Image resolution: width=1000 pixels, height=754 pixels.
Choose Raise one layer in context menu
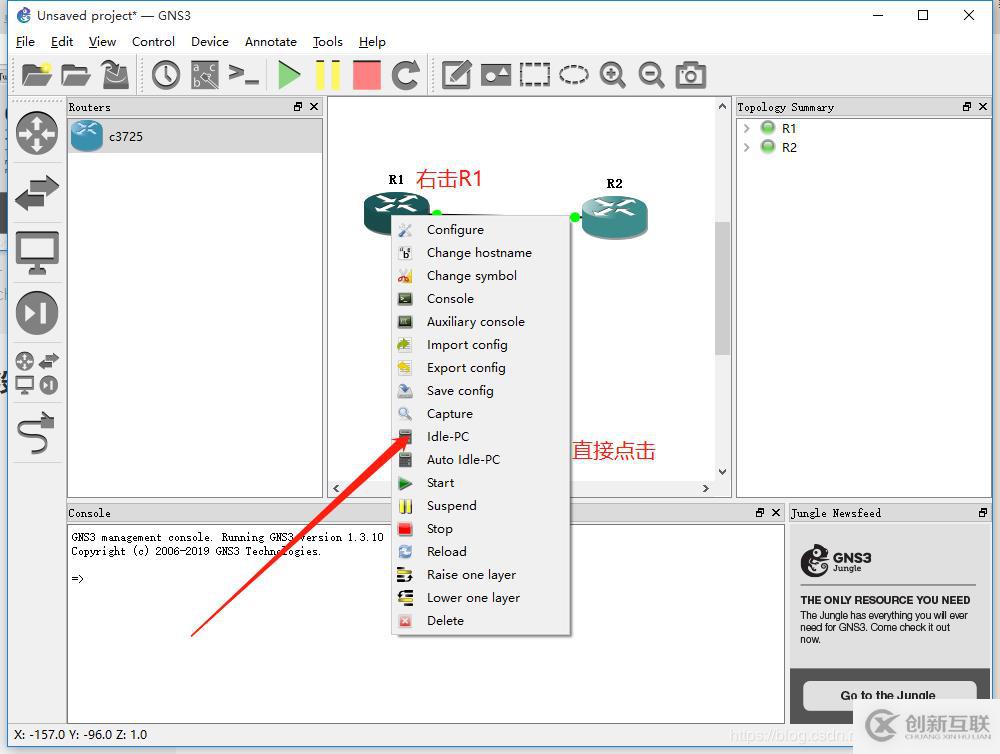(481, 575)
